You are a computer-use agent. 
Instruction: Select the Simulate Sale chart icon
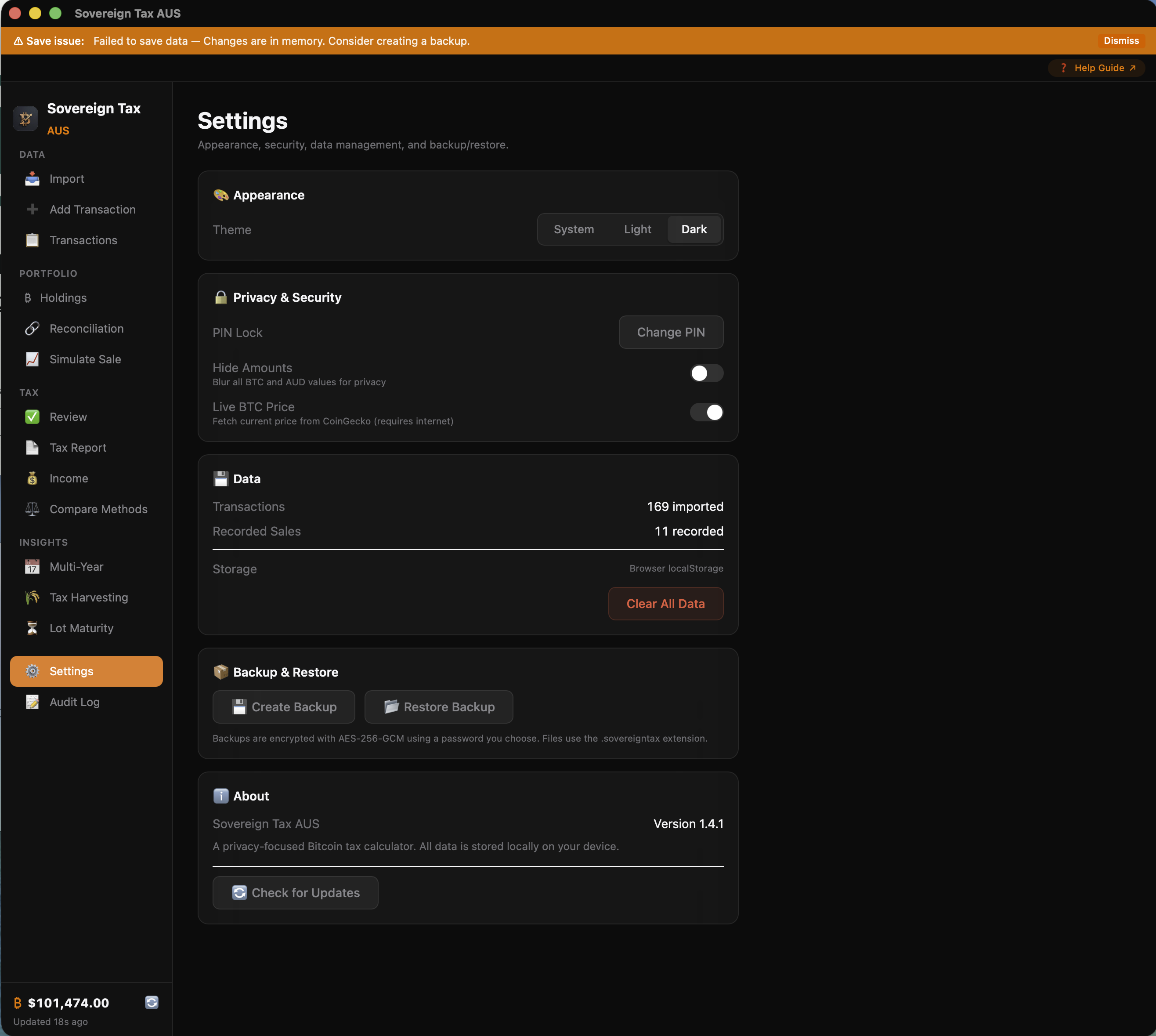point(33,359)
